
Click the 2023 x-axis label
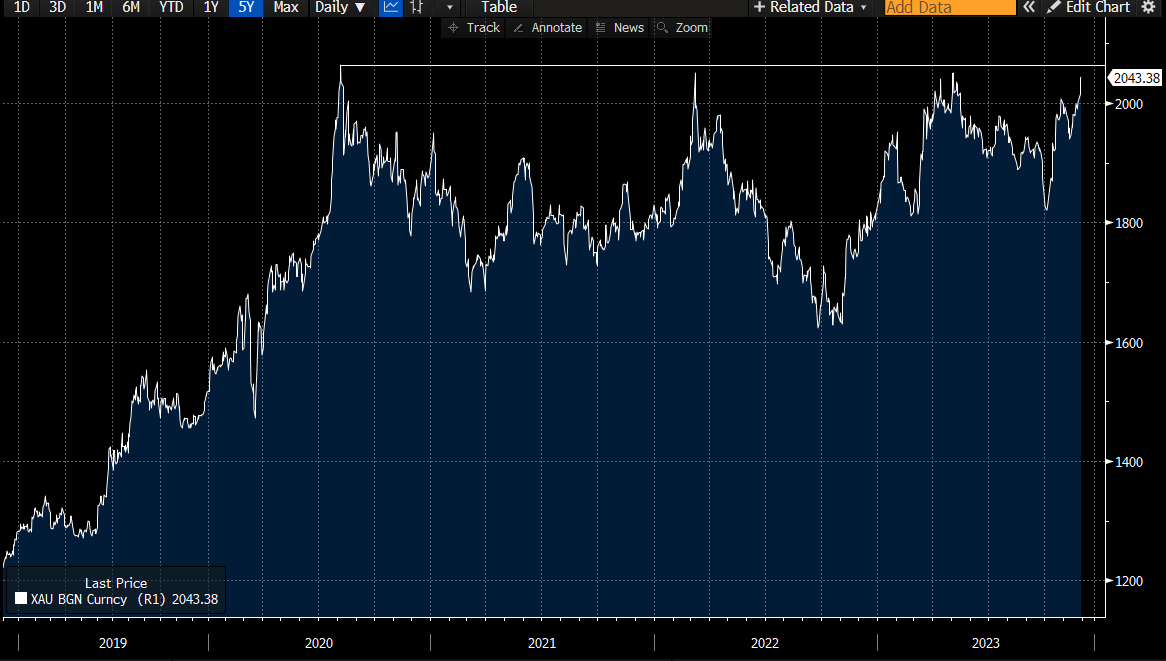pos(986,643)
